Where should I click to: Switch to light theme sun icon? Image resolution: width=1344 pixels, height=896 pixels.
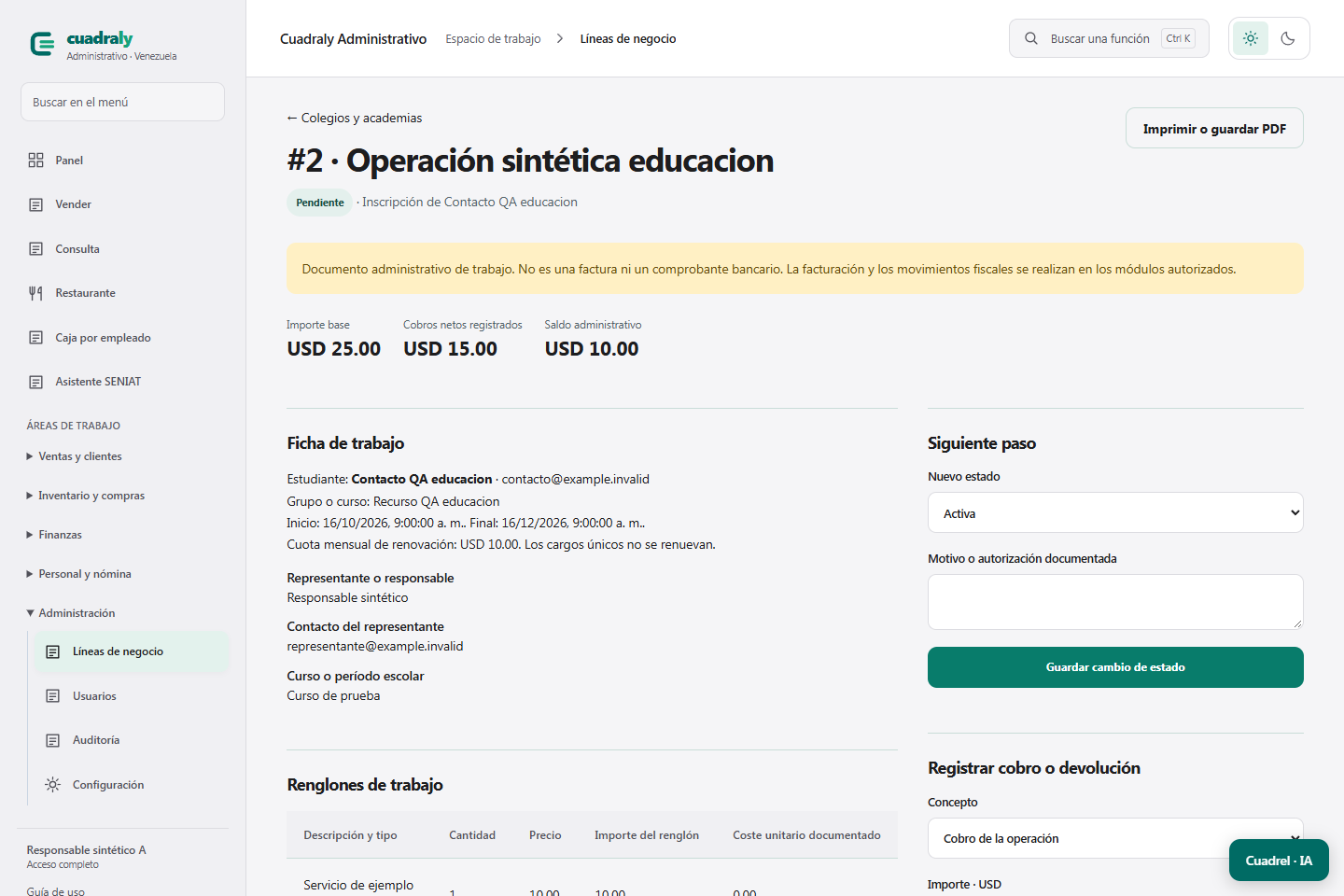(1251, 38)
